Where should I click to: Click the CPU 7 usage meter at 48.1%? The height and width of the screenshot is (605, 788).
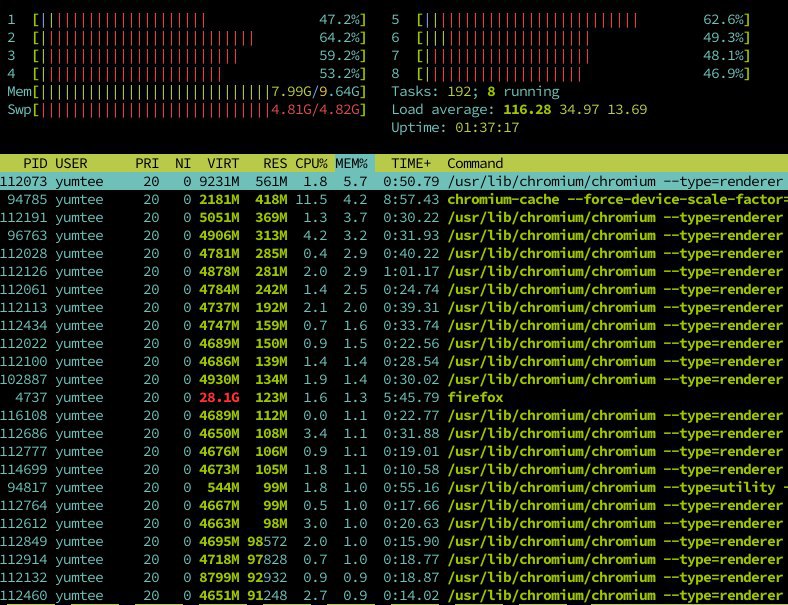(570, 56)
